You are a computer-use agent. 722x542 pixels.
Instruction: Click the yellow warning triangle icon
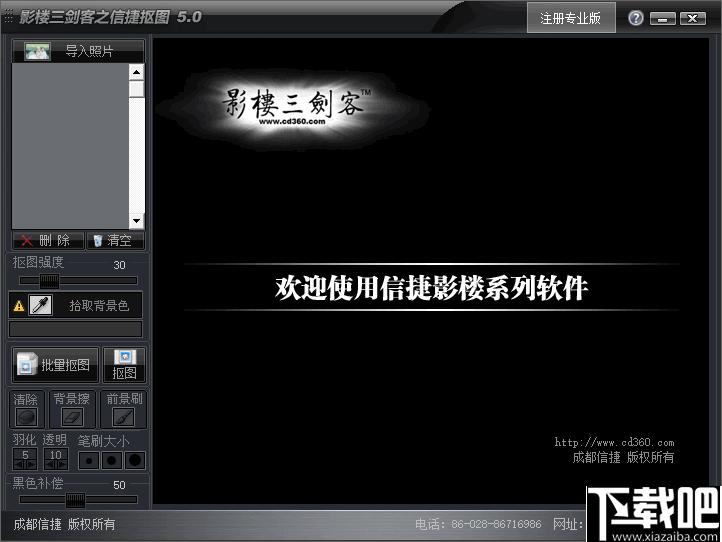19,306
